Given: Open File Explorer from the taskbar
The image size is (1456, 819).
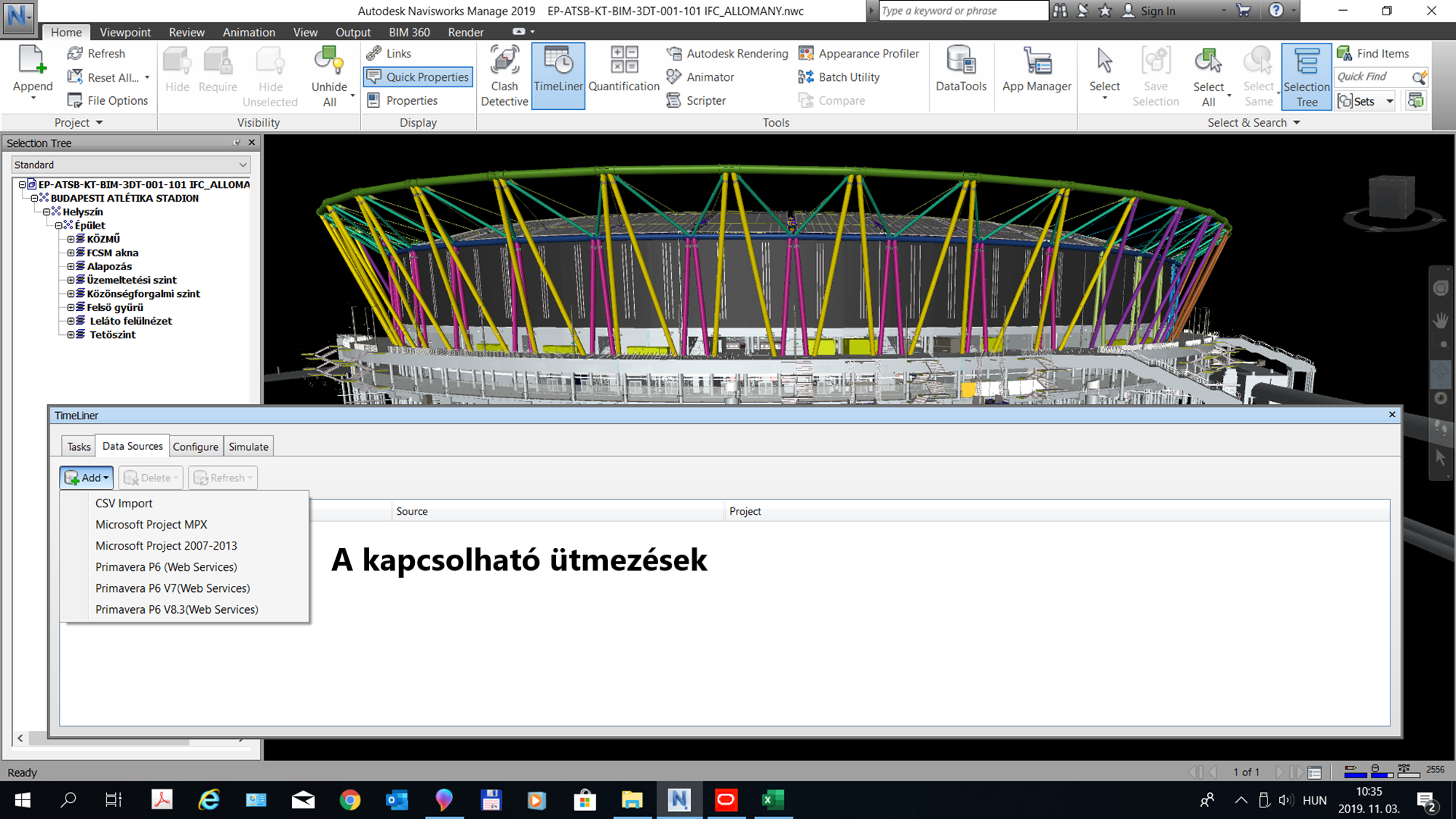Looking at the screenshot, I should 632,800.
